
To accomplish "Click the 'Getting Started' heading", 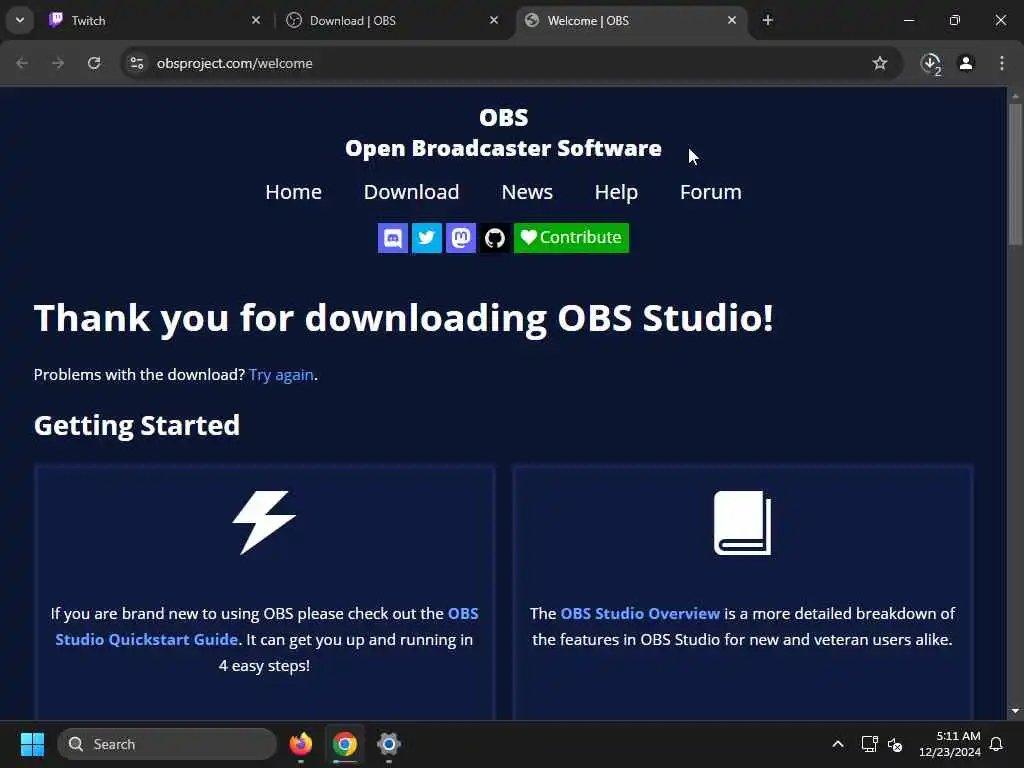I will pyautogui.click(x=137, y=425).
